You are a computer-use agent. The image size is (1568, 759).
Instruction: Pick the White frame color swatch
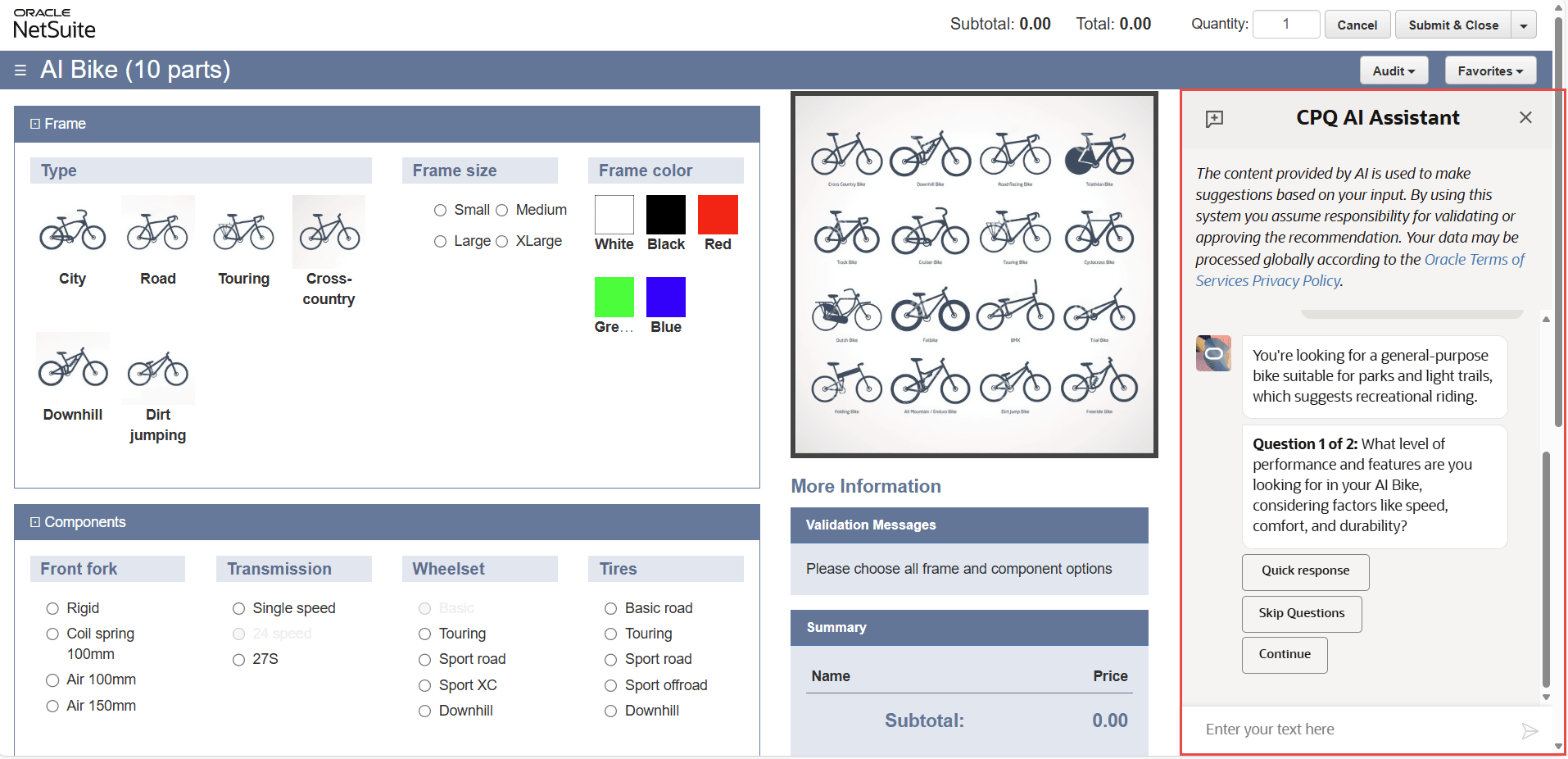[614, 215]
